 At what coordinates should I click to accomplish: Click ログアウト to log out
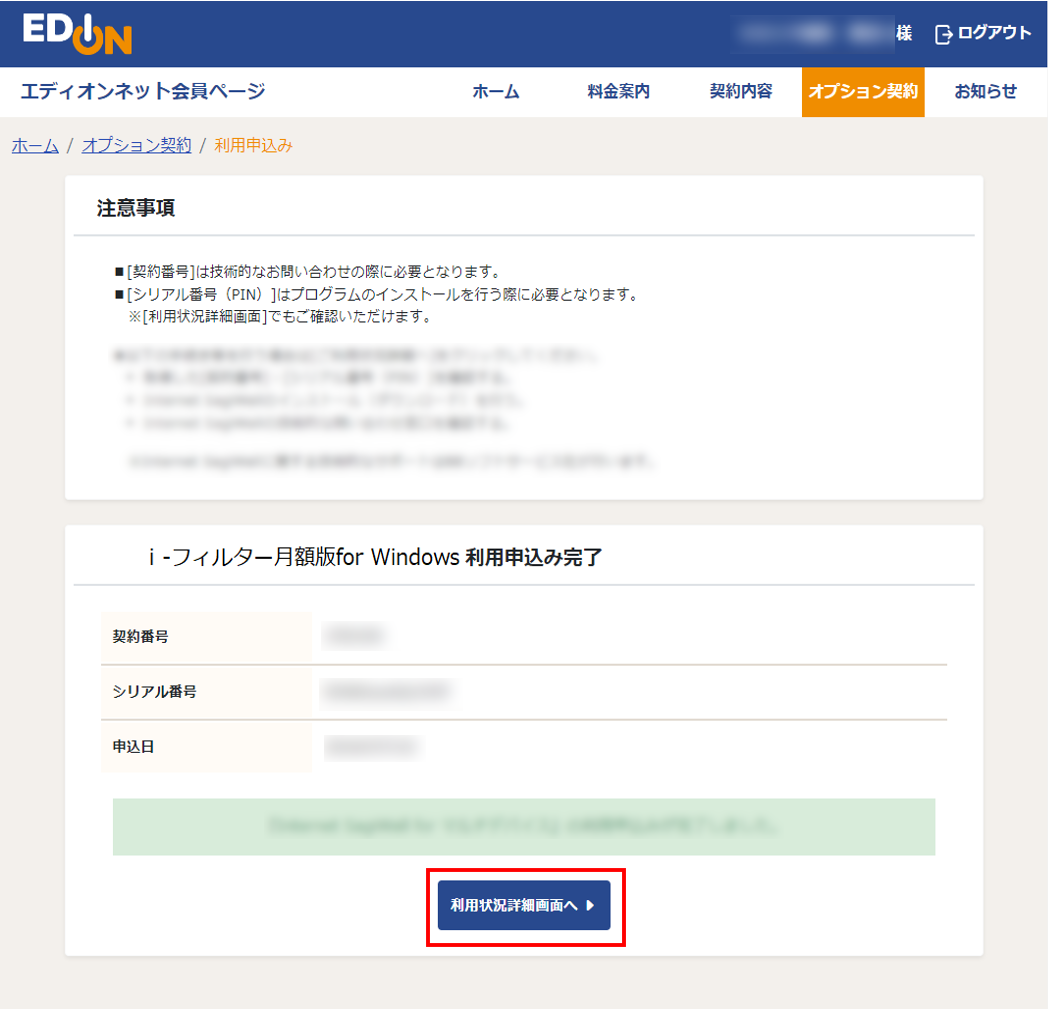tap(990, 33)
